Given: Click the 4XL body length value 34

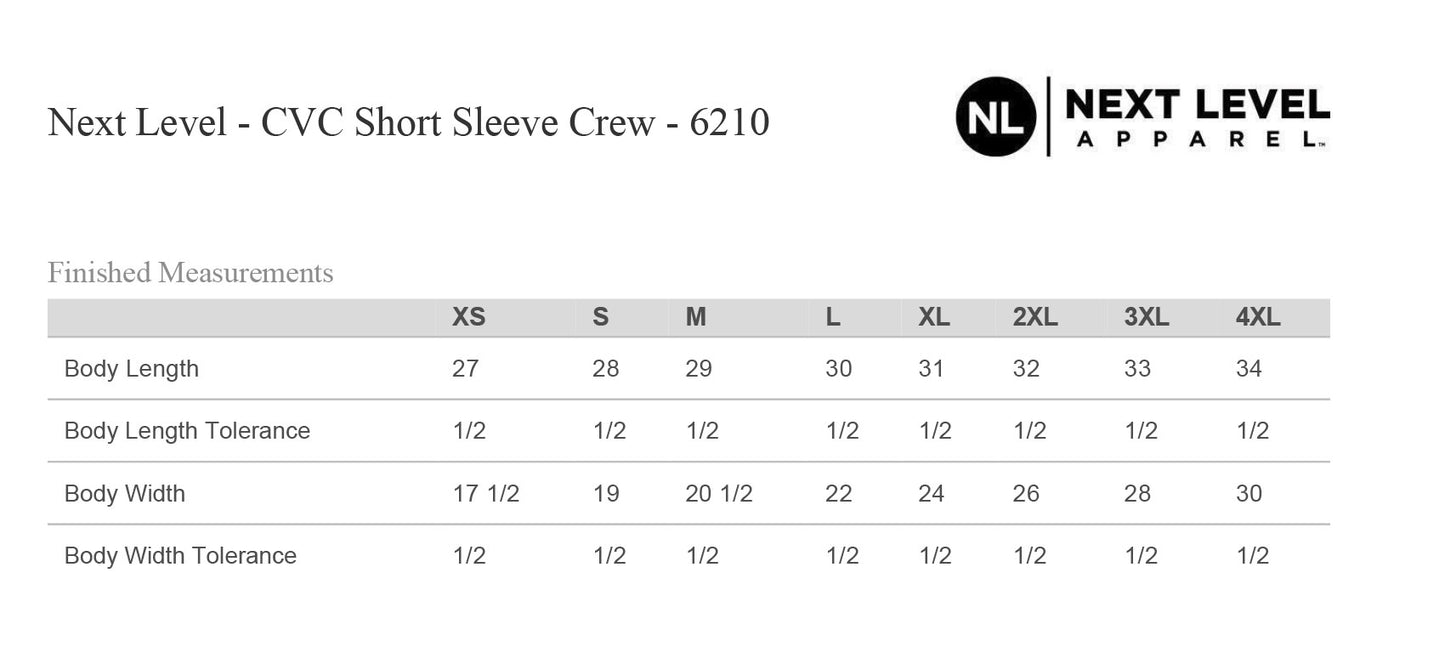Looking at the screenshot, I should point(1248,369).
